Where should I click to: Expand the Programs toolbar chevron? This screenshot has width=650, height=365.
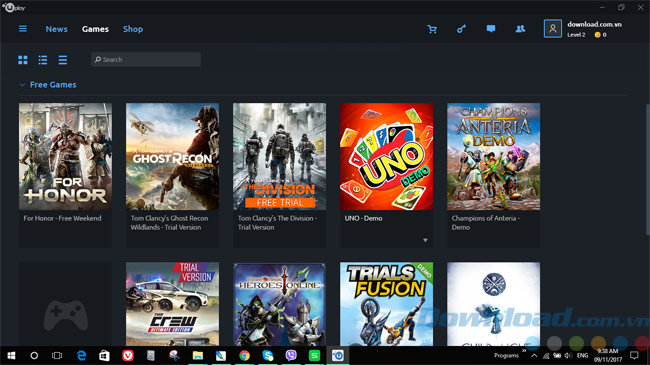(524, 351)
